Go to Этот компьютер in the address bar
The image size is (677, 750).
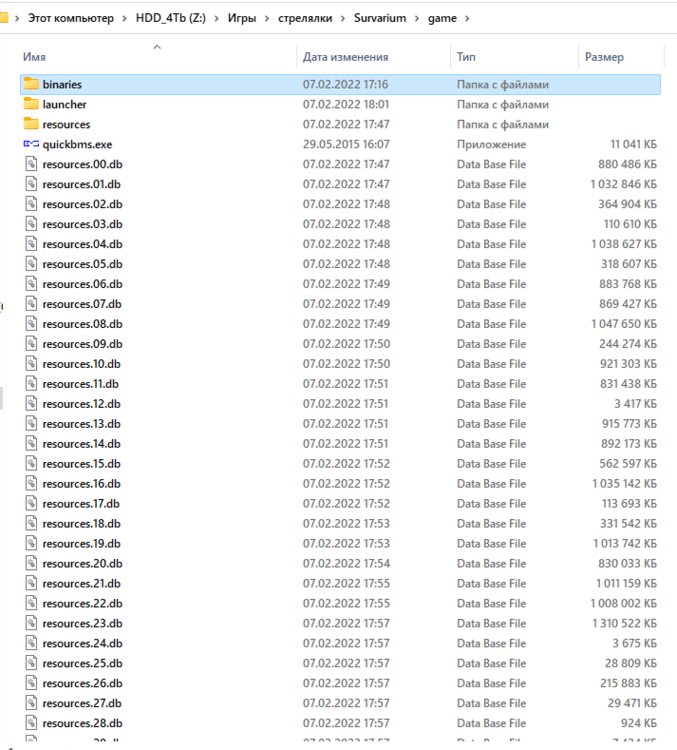(71, 18)
